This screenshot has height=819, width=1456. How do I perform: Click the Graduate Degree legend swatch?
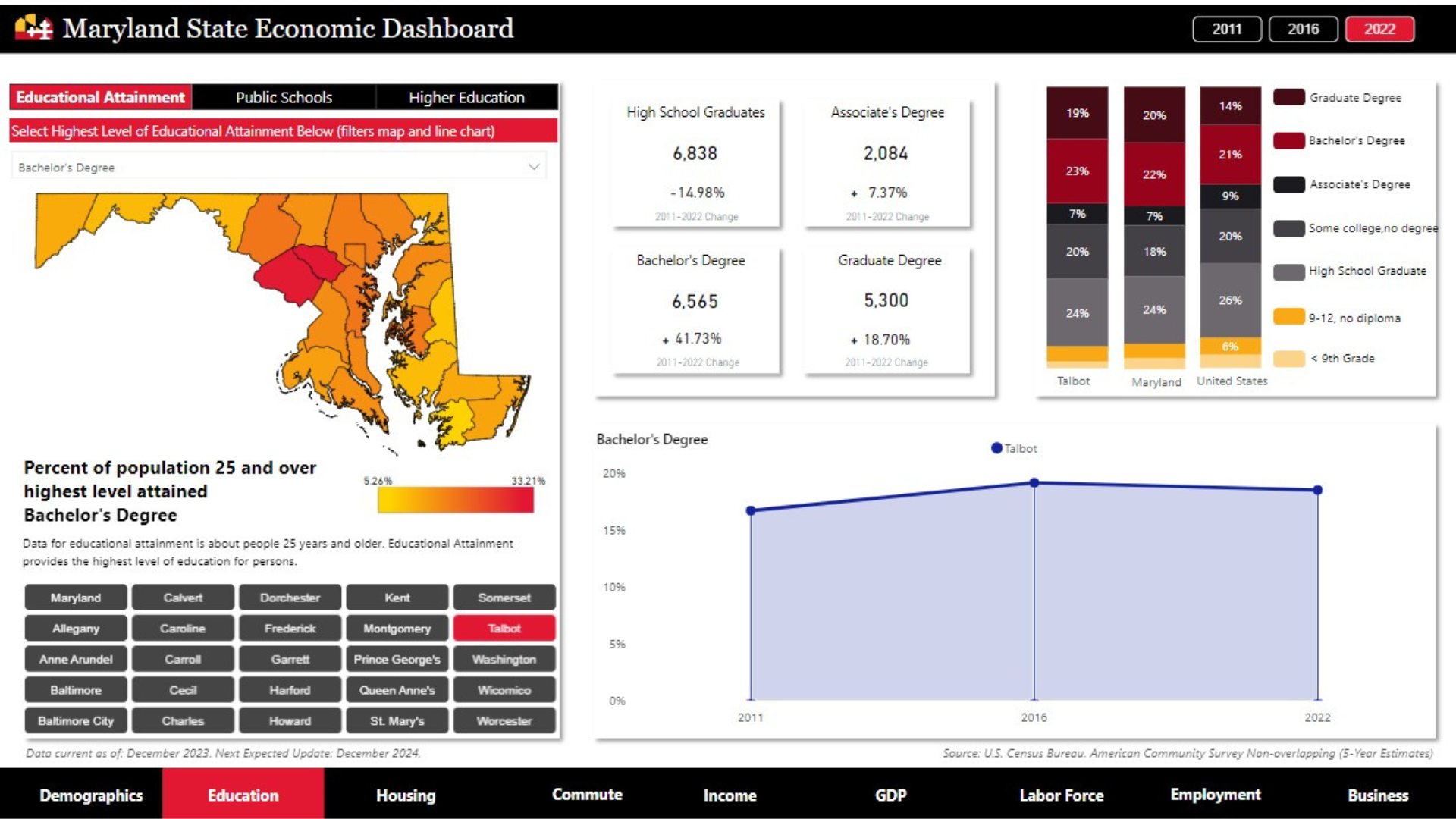[x=1288, y=97]
